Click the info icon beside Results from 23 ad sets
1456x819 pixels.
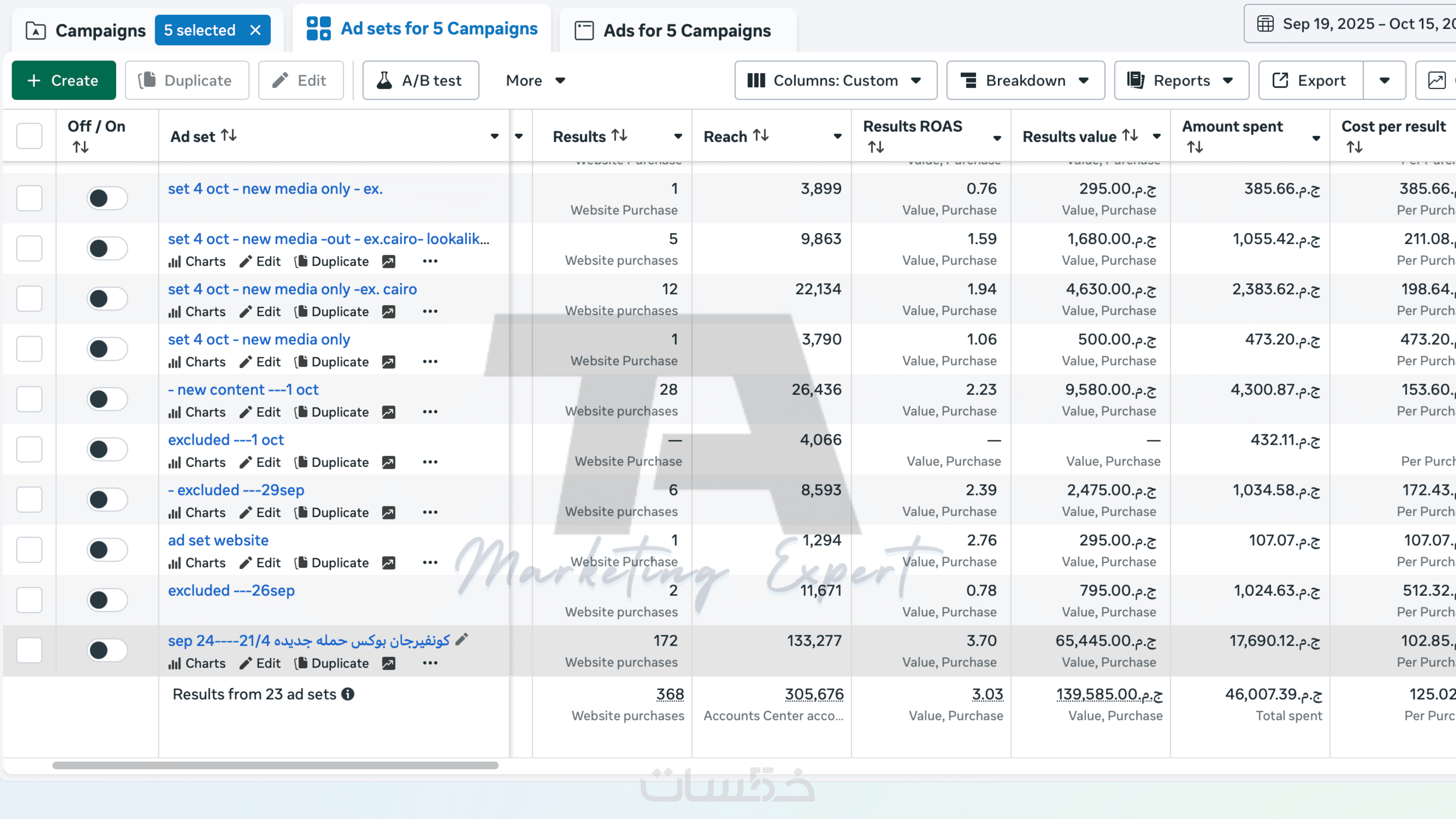pyautogui.click(x=348, y=694)
